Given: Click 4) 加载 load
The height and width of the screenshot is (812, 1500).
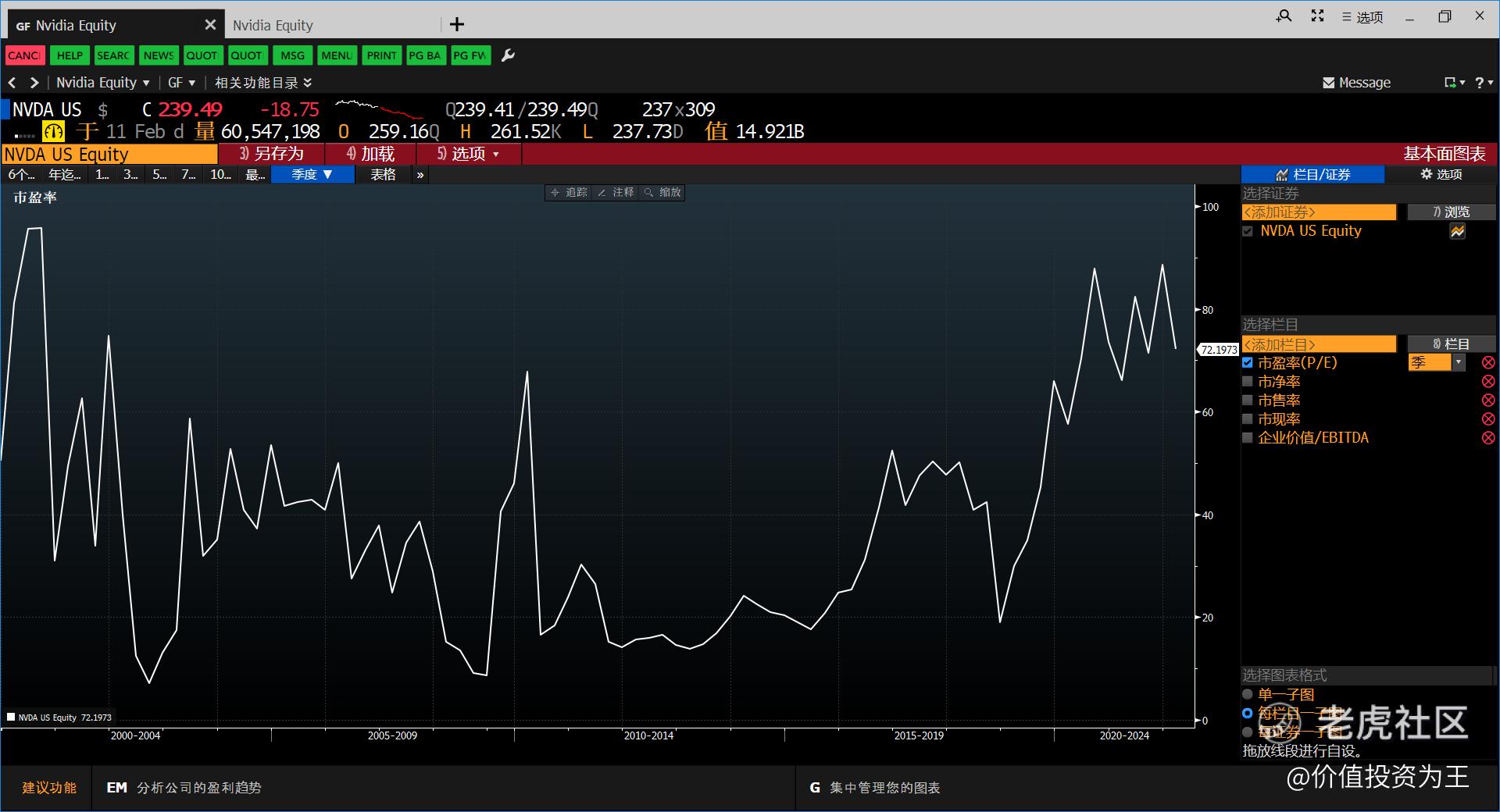Looking at the screenshot, I should [x=370, y=154].
